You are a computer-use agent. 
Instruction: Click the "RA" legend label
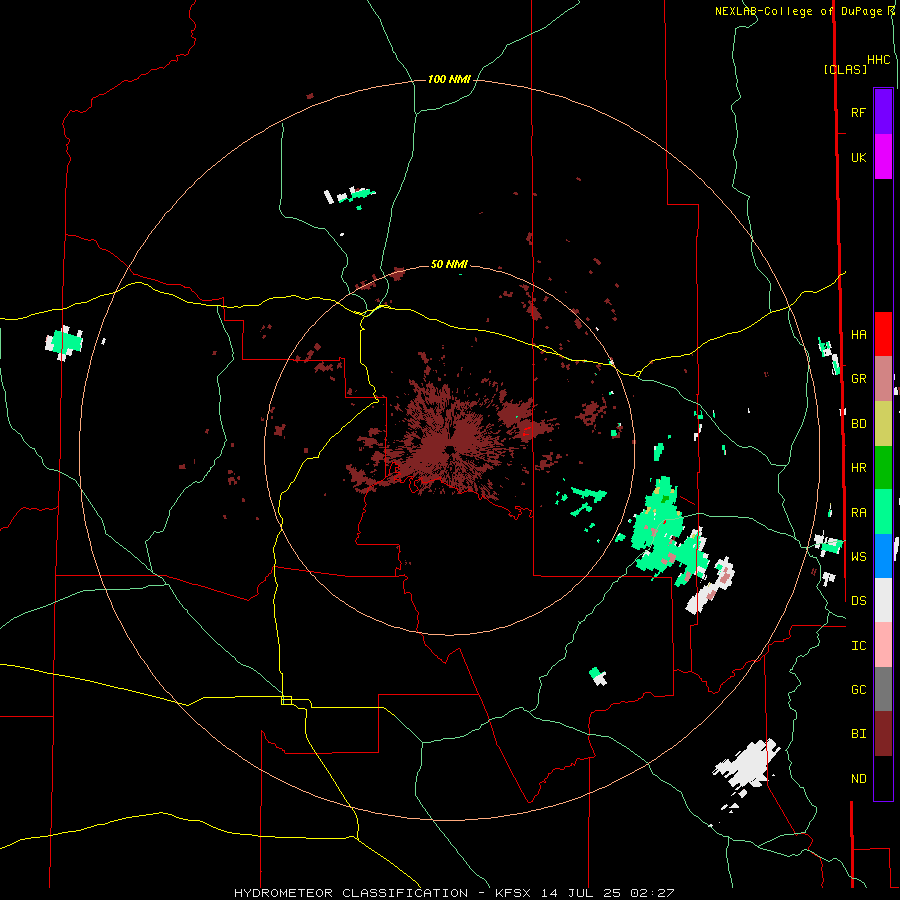tap(858, 513)
